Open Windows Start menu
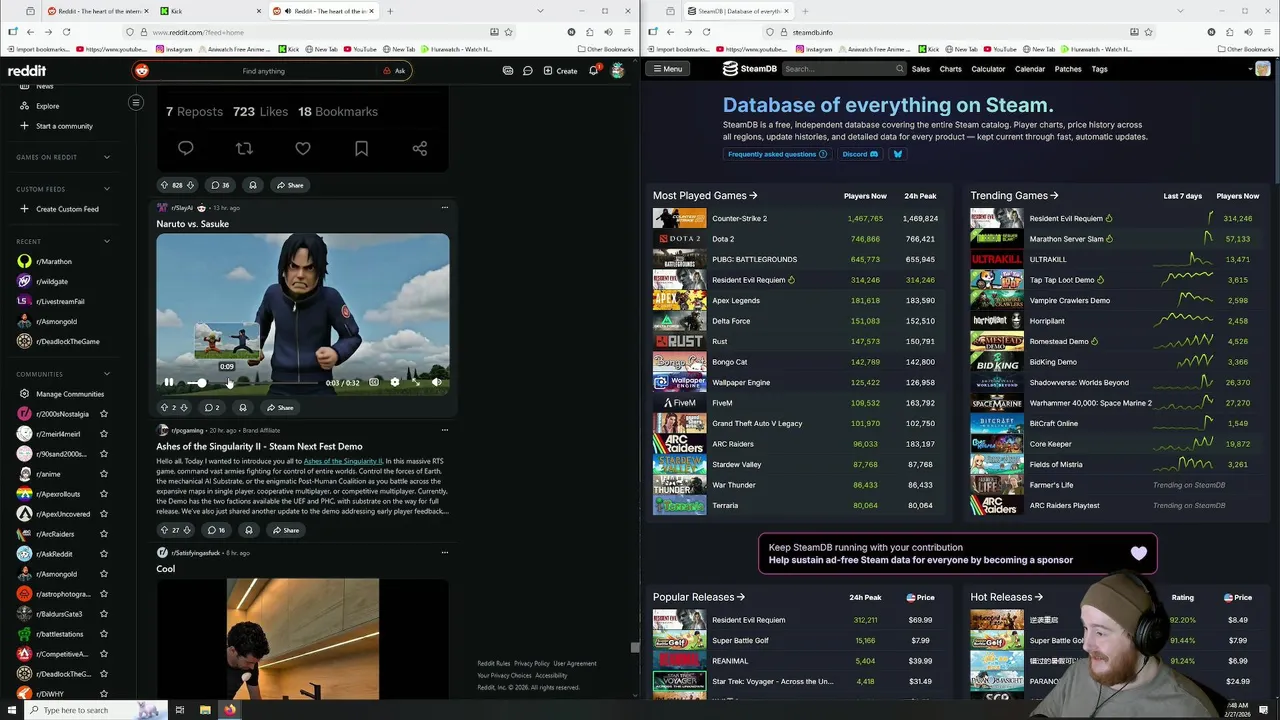The width and height of the screenshot is (1280, 720). (x=12, y=710)
